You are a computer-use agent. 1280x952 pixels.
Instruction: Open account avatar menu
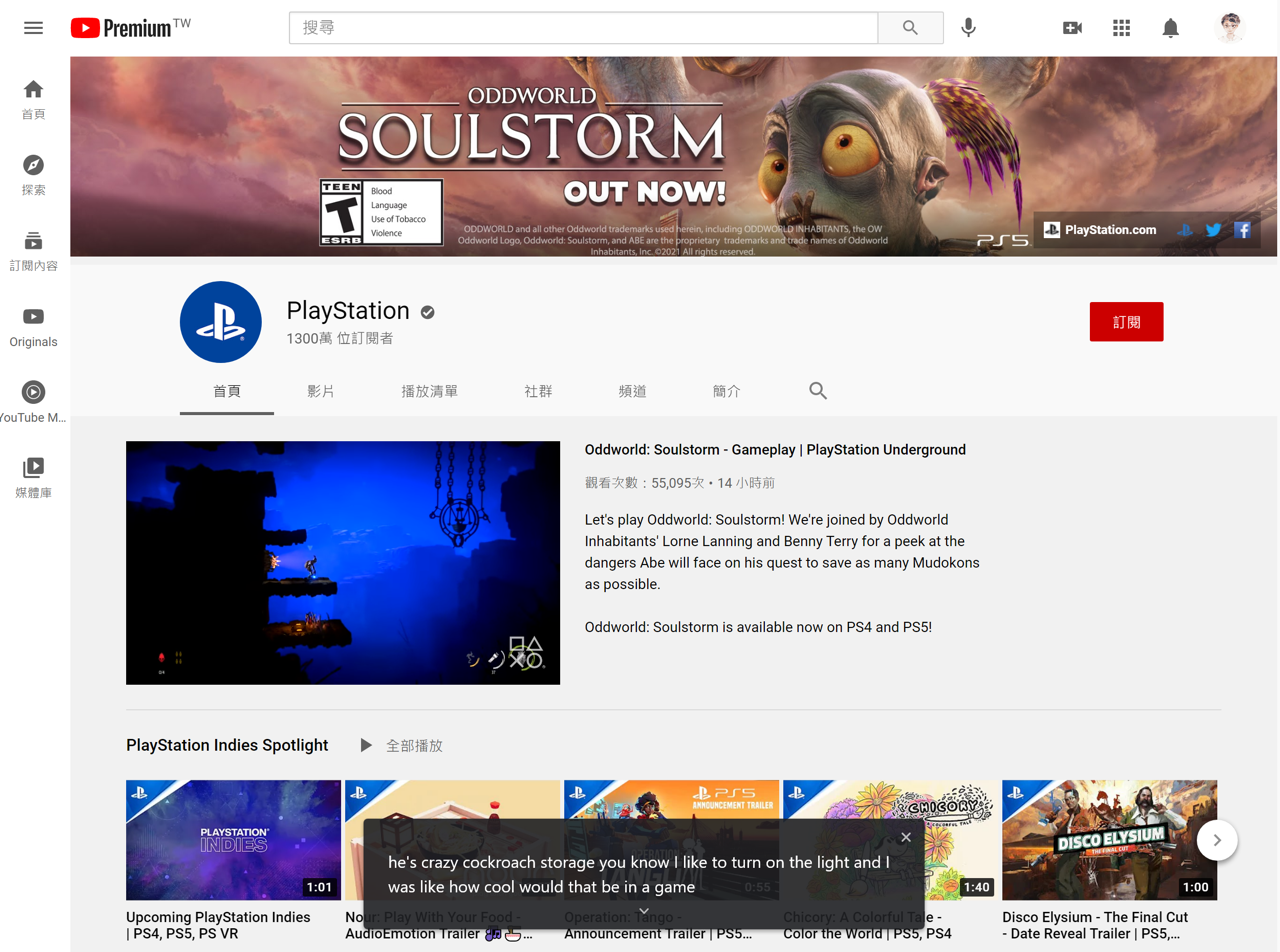coord(1230,28)
